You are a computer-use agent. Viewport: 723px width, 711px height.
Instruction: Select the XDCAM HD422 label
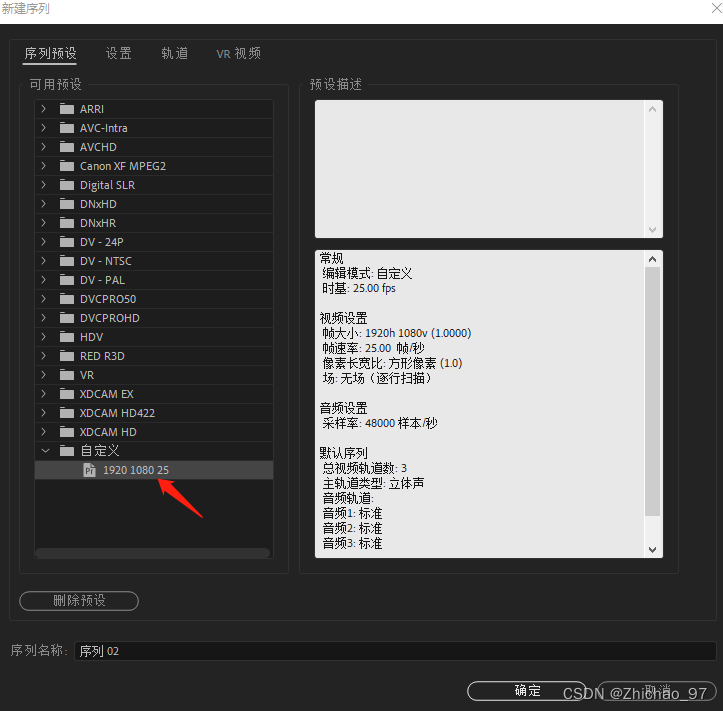click(x=117, y=413)
